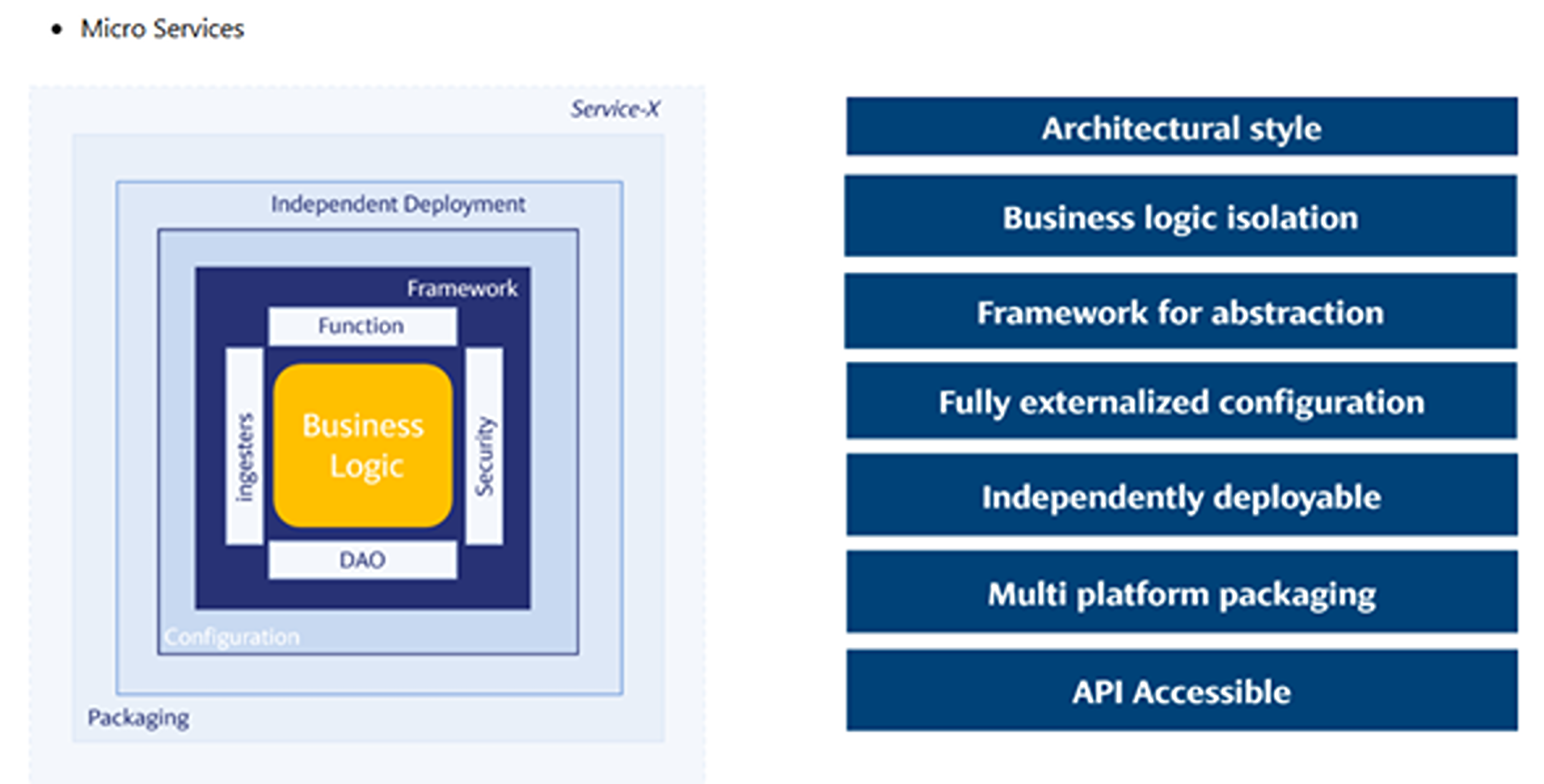
Task: Click Framework for abstraction bar
Action: [x=1181, y=312]
